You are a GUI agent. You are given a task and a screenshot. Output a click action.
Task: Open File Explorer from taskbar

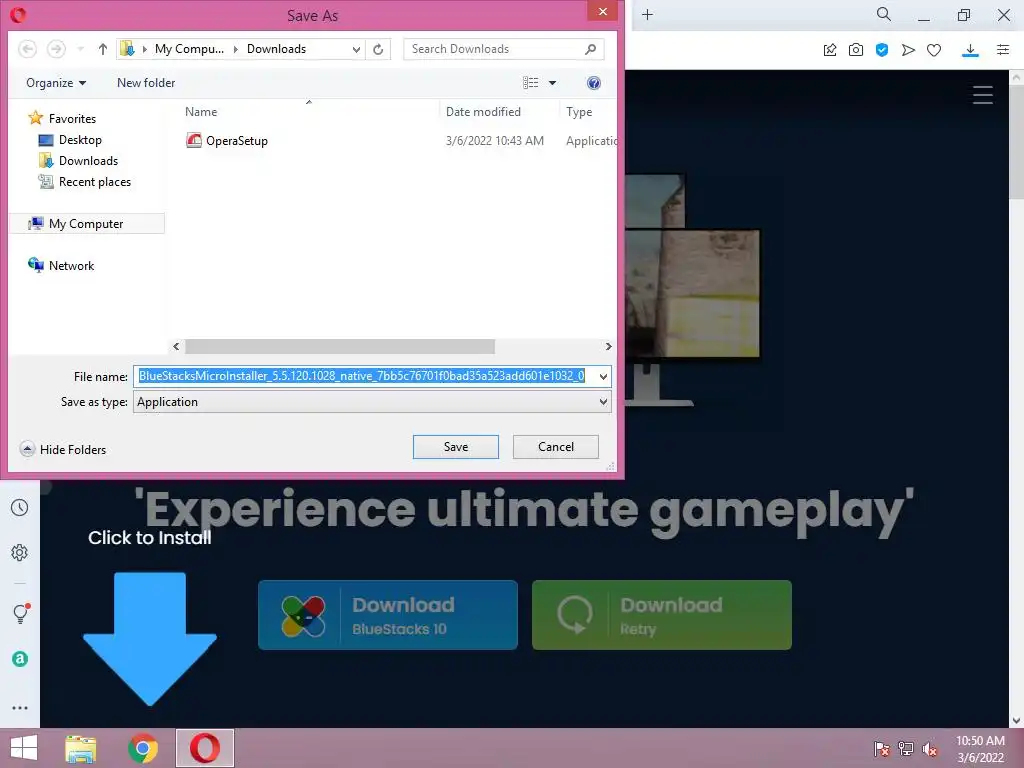coord(81,748)
